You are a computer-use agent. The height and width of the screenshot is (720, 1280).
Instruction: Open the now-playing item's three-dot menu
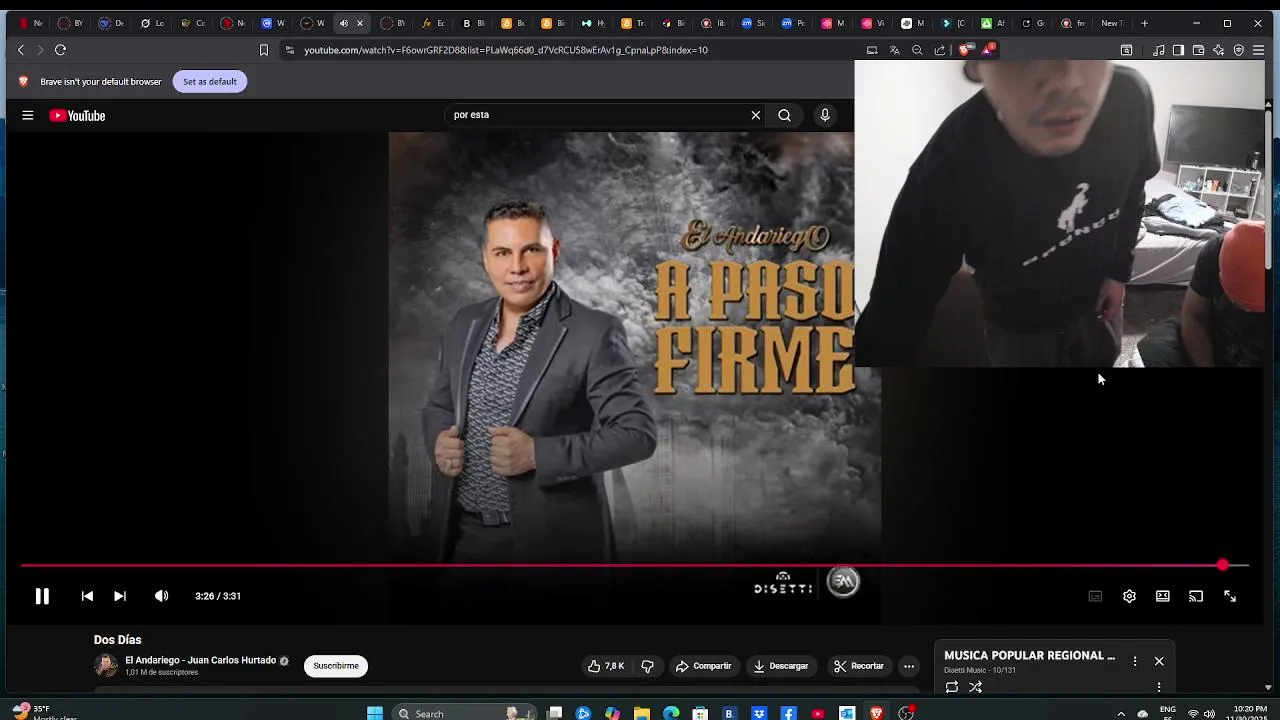[x=1159, y=687]
